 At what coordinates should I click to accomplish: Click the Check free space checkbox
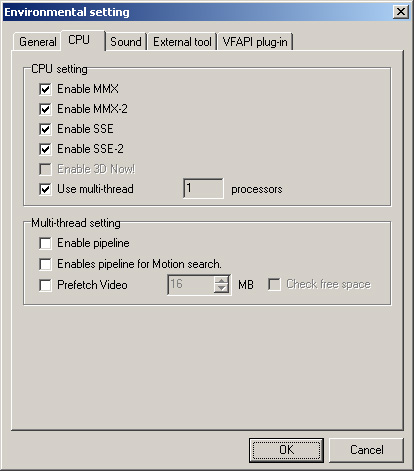pos(274,284)
